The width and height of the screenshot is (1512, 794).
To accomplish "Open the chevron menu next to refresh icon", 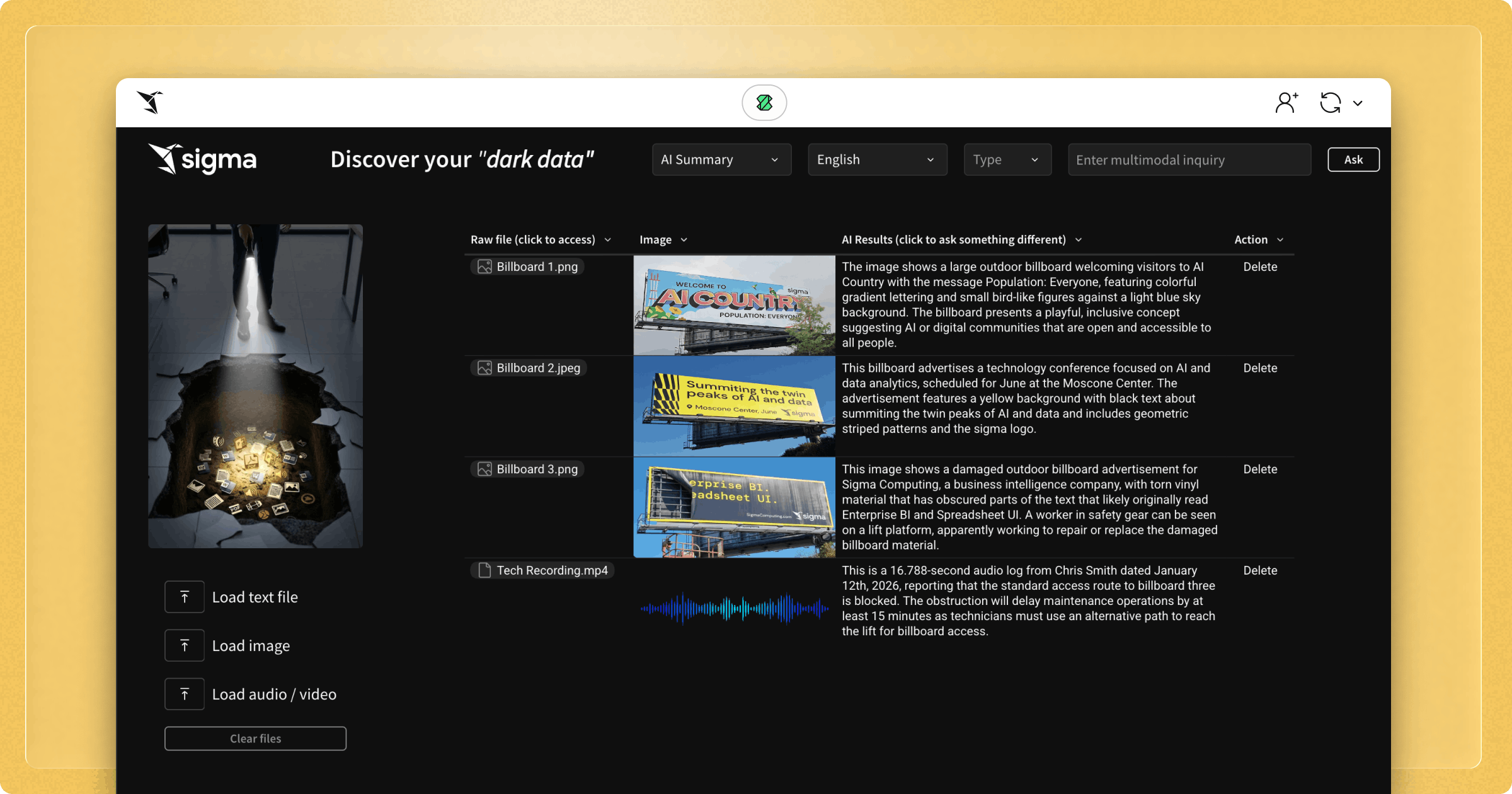I will (x=1358, y=103).
